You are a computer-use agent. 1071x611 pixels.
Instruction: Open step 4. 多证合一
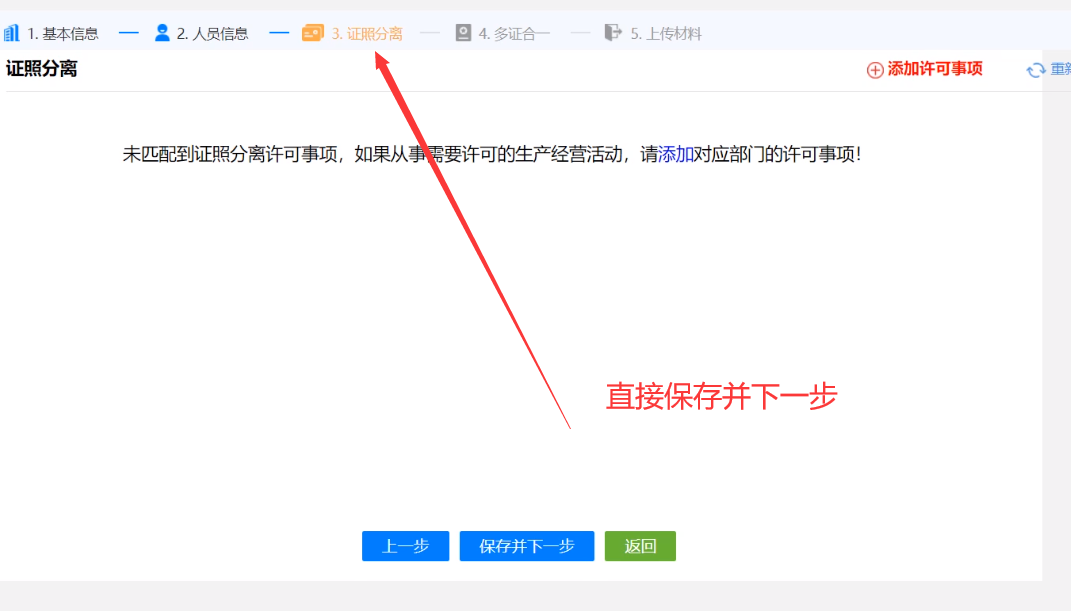514,33
